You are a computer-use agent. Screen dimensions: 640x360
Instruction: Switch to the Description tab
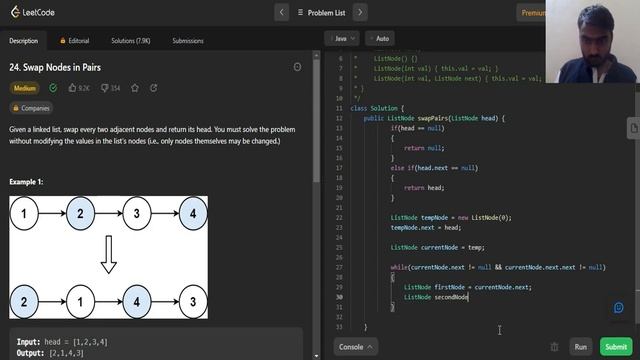[23, 41]
